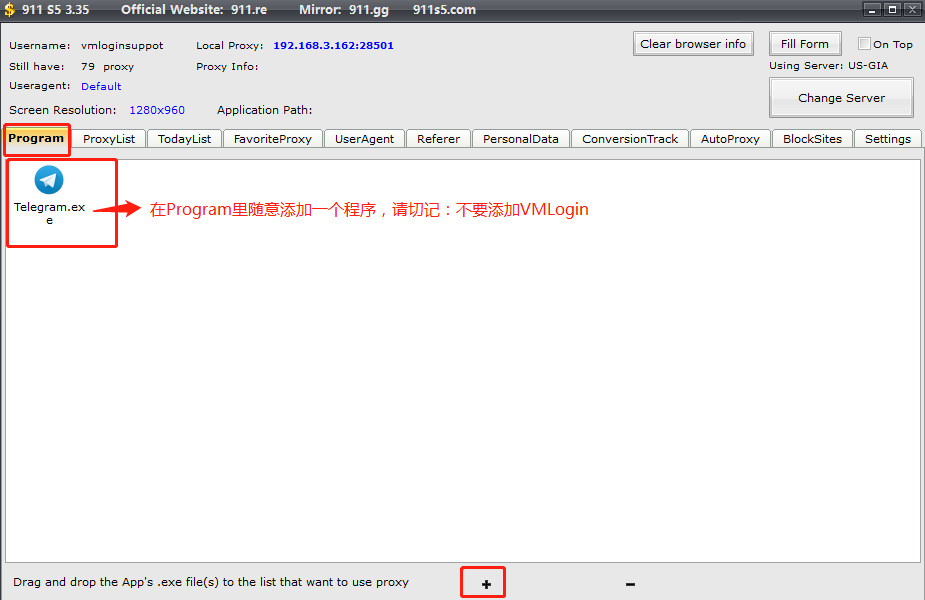Click the Telegram.exe program icon
Viewport: 925px width, 600px height.
(49, 181)
